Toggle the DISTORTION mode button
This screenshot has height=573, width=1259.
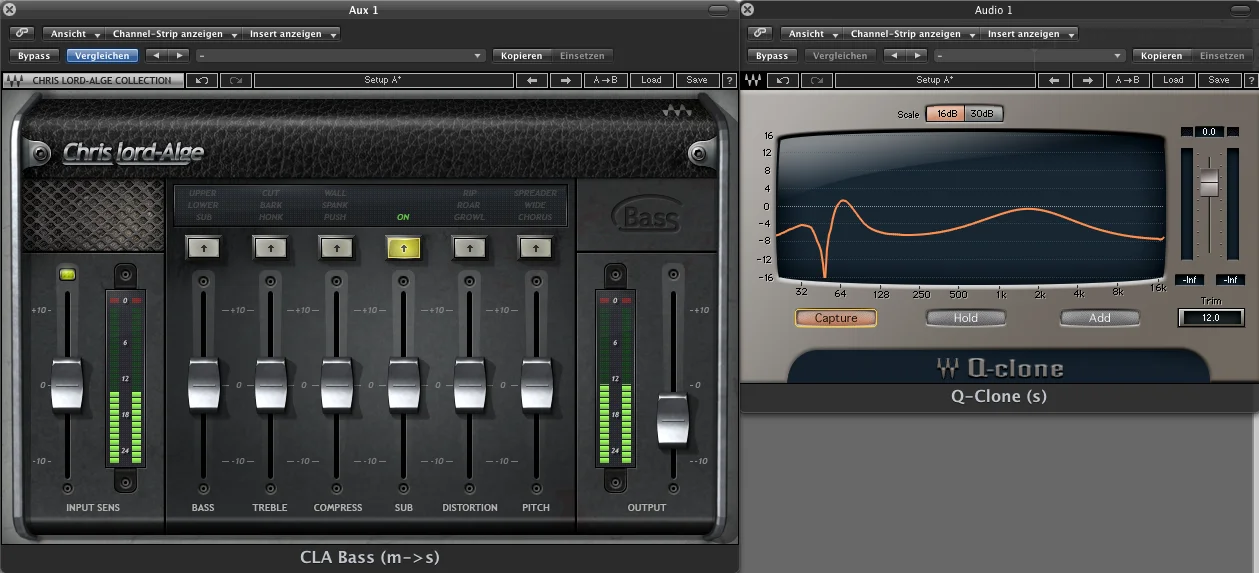pos(470,246)
